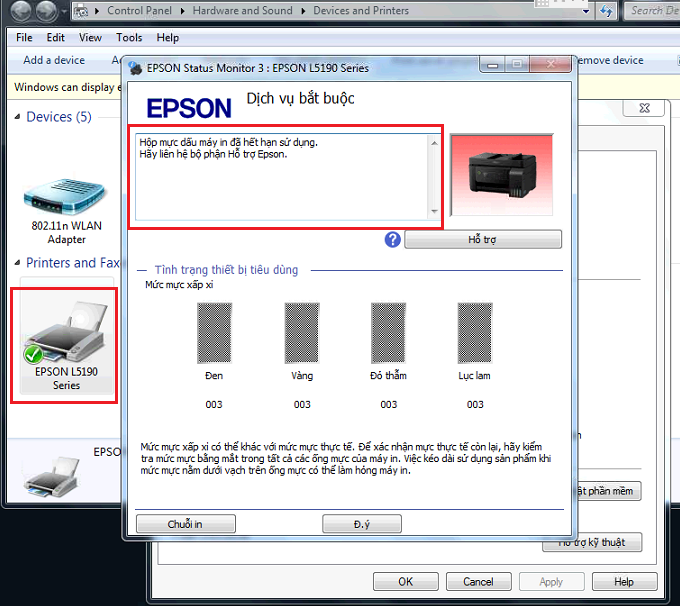The width and height of the screenshot is (680, 606).
Task: Click OK in the properties dialog
Action: [x=405, y=582]
